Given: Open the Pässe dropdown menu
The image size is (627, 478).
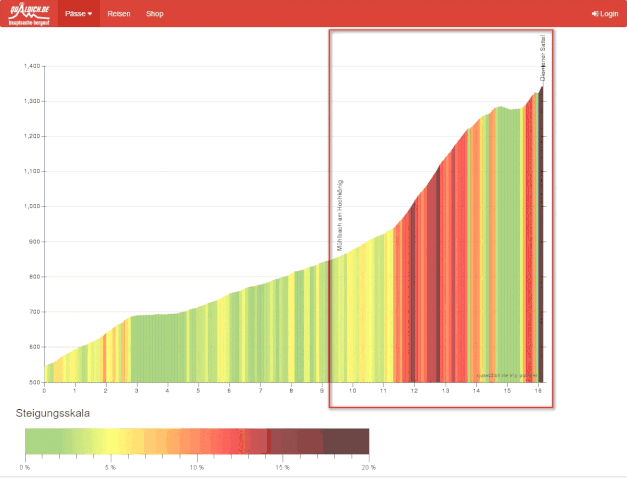Looking at the screenshot, I should [x=78, y=14].
